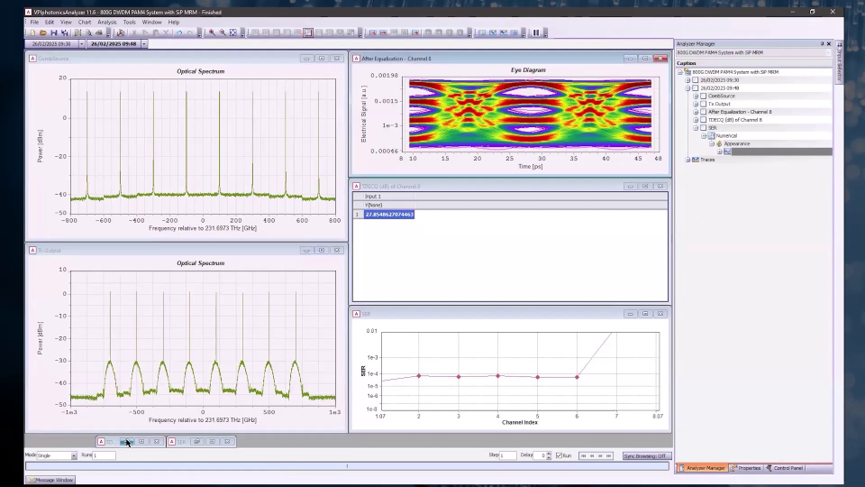This screenshot has height=487, width=865.
Task: Open the Analysis menu
Action: point(106,21)
